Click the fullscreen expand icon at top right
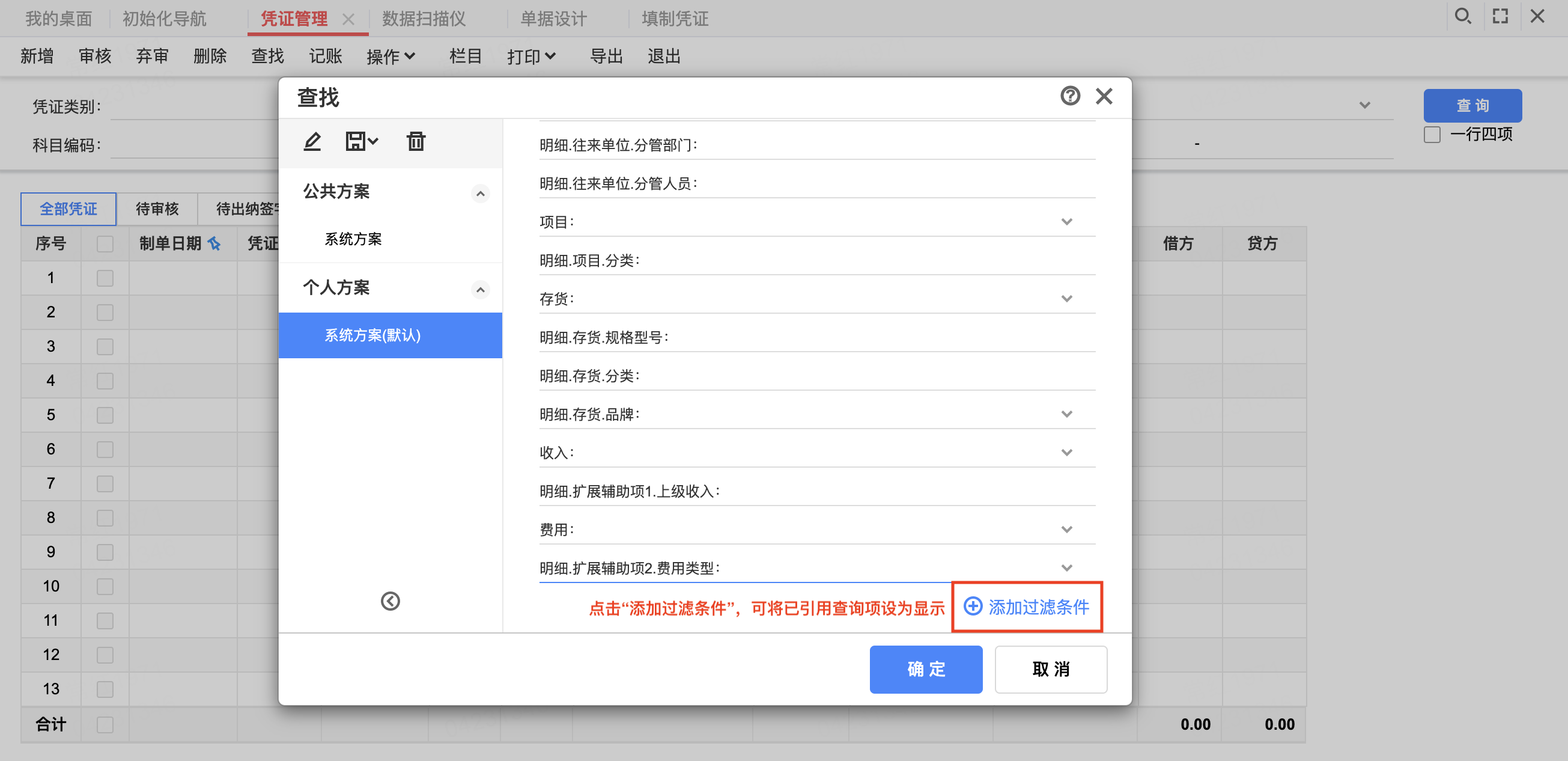1568x761 pixels. (x=1501, y=16)
